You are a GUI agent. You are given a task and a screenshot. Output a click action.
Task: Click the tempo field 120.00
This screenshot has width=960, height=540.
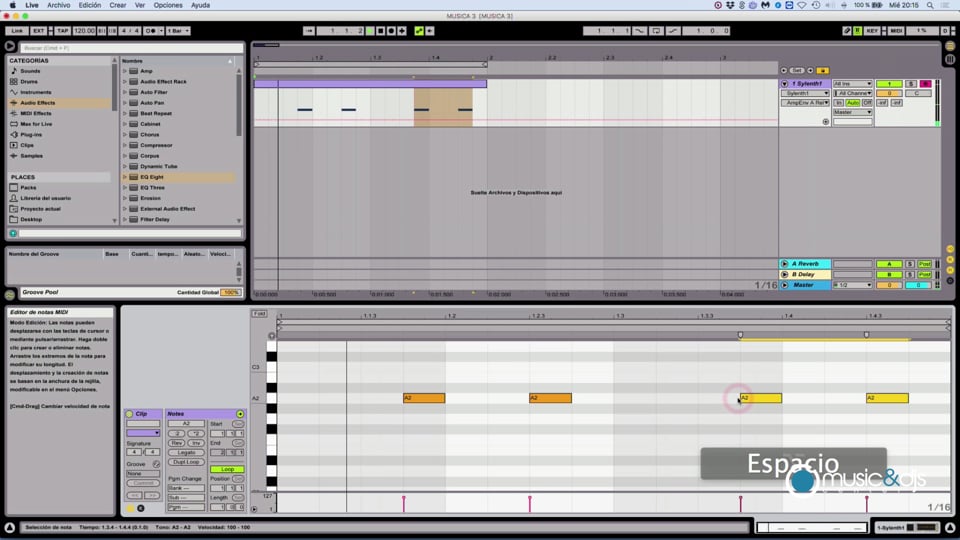84,31
